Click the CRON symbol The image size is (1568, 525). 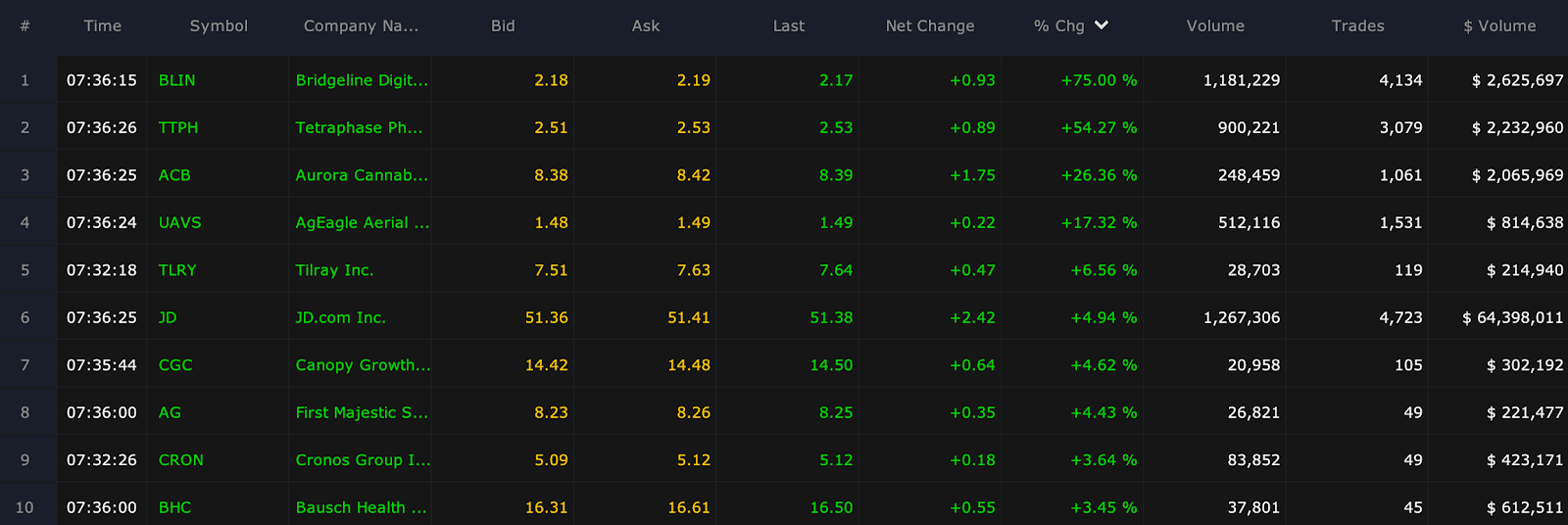click(x=181, y=460)
